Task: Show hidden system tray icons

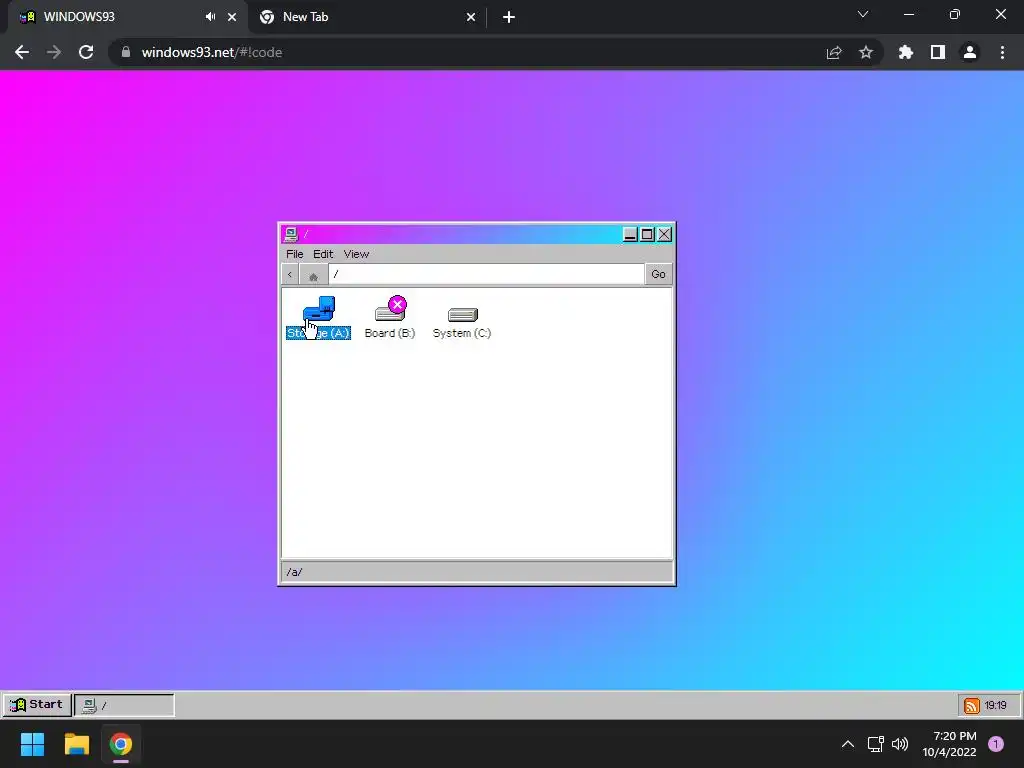Action: pyautogui.click(x=848, y=744)
